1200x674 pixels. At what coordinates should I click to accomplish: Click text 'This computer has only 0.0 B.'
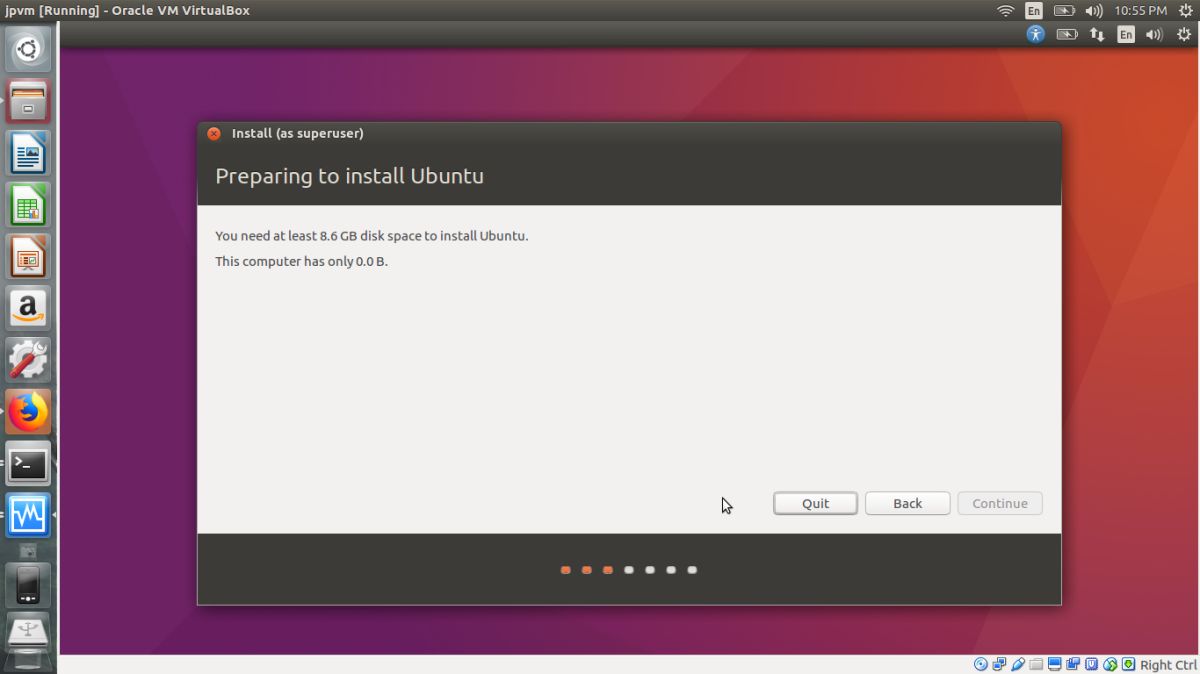(x=301, y=261)
